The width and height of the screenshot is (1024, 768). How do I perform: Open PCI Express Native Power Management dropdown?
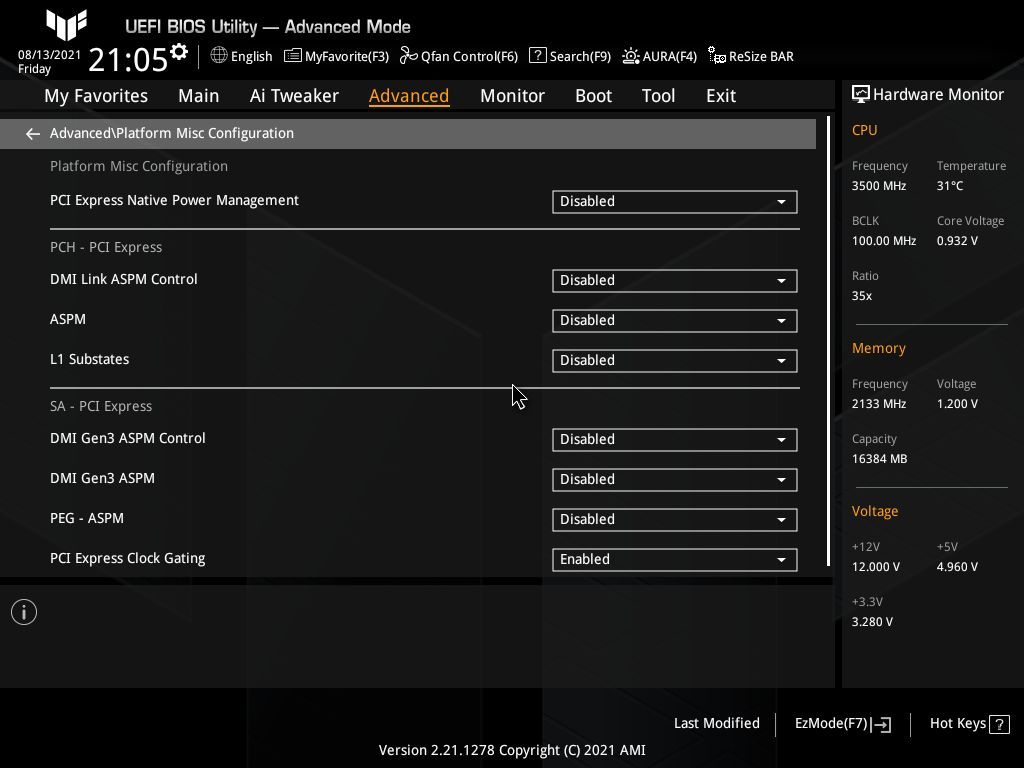click(x=675, y=202)
